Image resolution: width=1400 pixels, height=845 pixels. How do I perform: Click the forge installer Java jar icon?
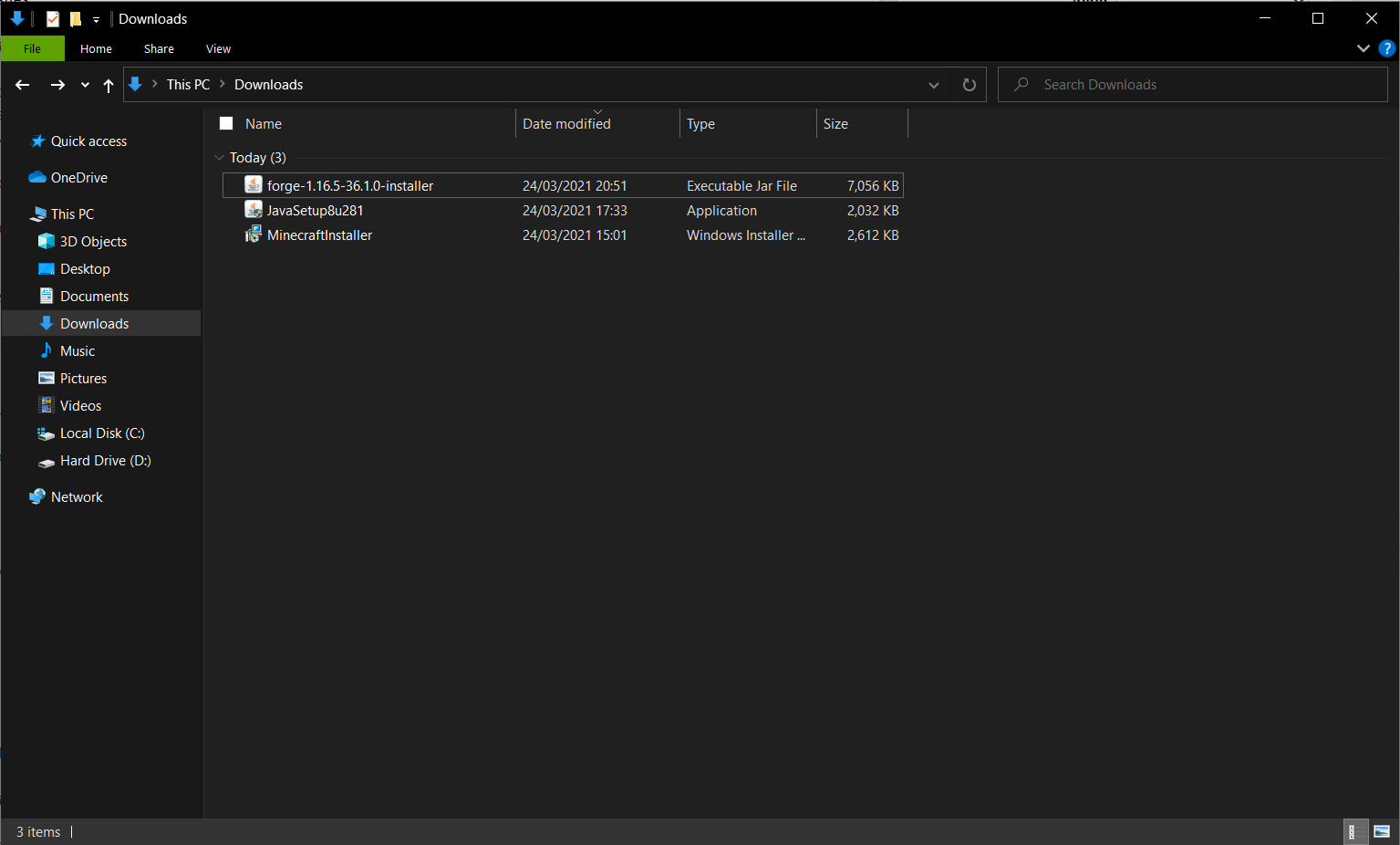(254, 184)
